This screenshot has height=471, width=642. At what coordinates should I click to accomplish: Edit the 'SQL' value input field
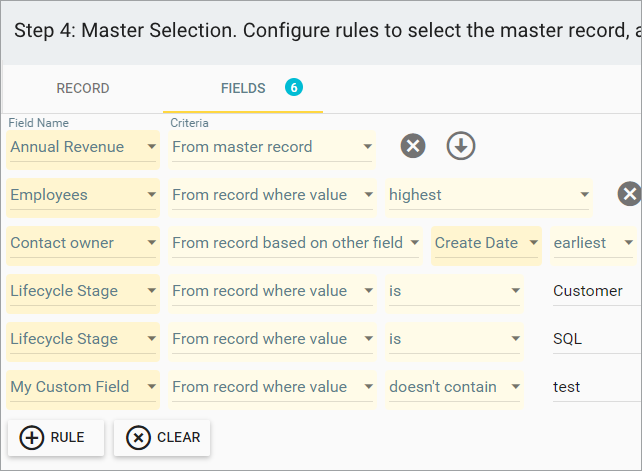point(594,339)
